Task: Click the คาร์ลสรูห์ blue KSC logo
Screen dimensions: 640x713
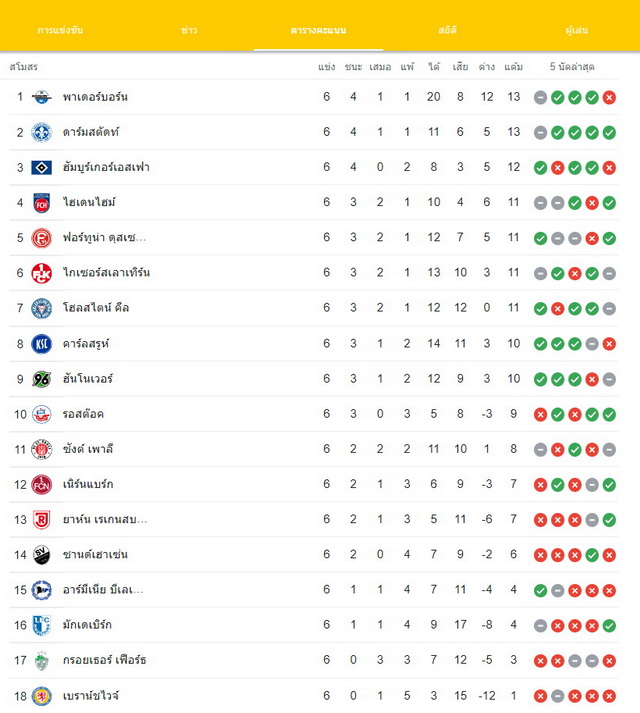Action: click(41, 344)
